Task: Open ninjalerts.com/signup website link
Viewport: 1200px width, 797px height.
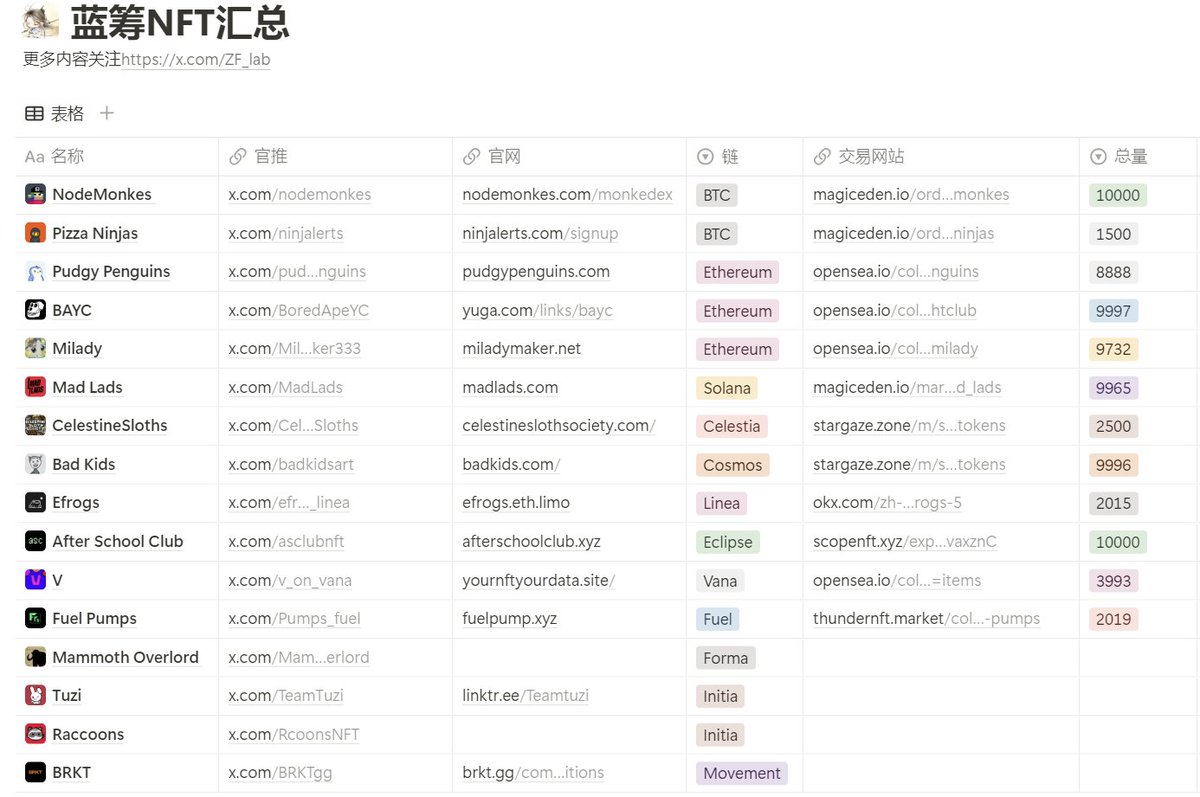Action: coord(540,233)
